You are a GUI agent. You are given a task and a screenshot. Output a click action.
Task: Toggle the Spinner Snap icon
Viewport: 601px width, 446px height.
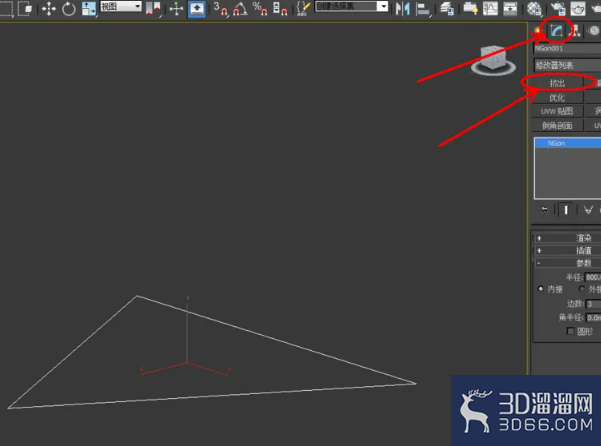280,8
